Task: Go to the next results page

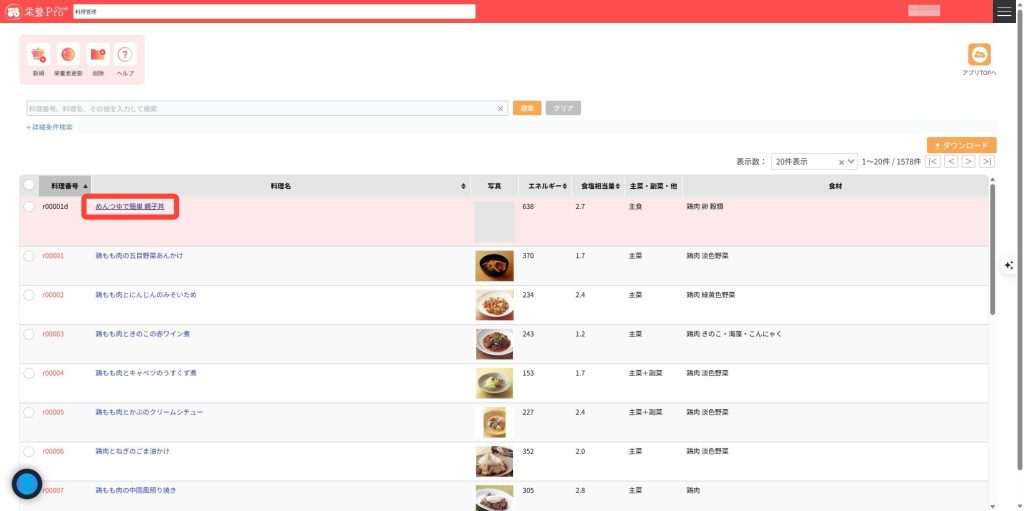Action: tap(968, 161)
